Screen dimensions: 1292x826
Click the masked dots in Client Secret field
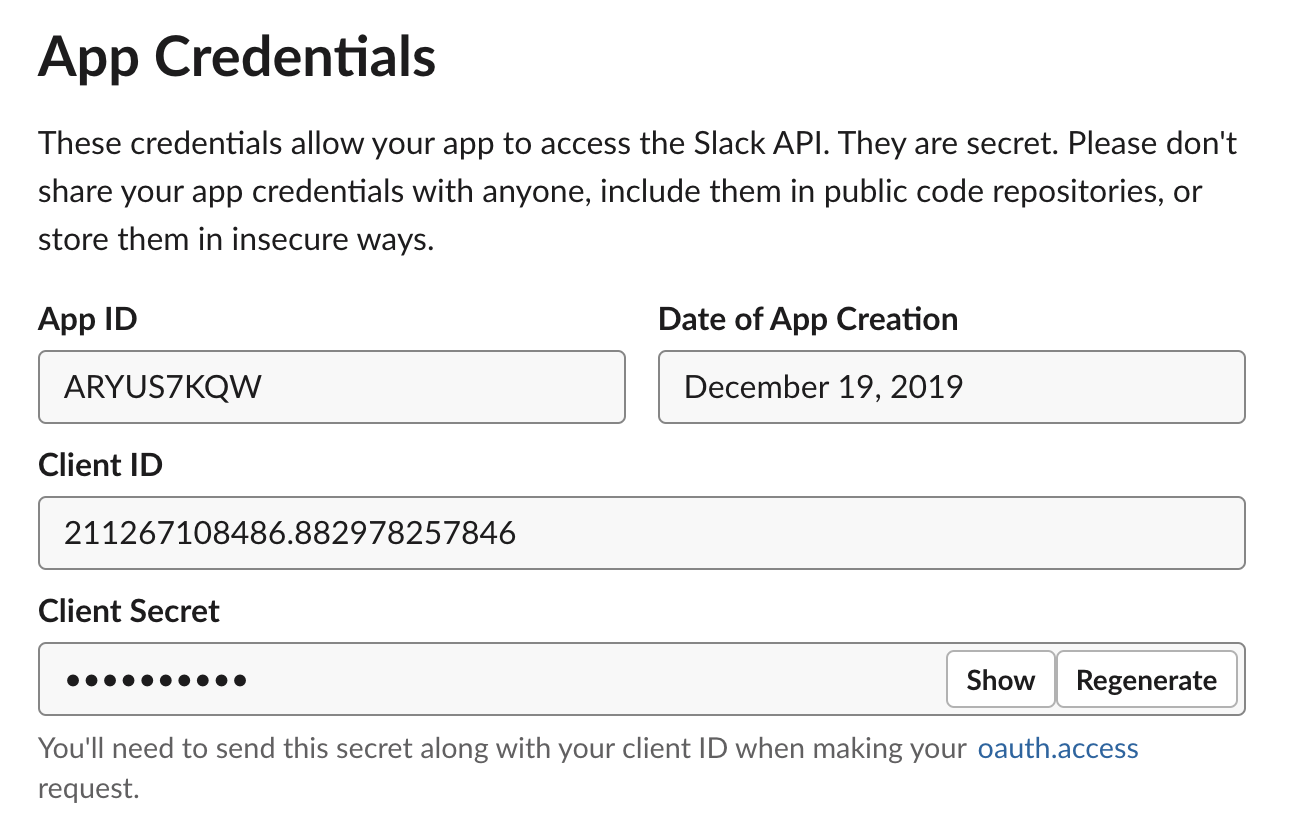(x=156, y=681)
